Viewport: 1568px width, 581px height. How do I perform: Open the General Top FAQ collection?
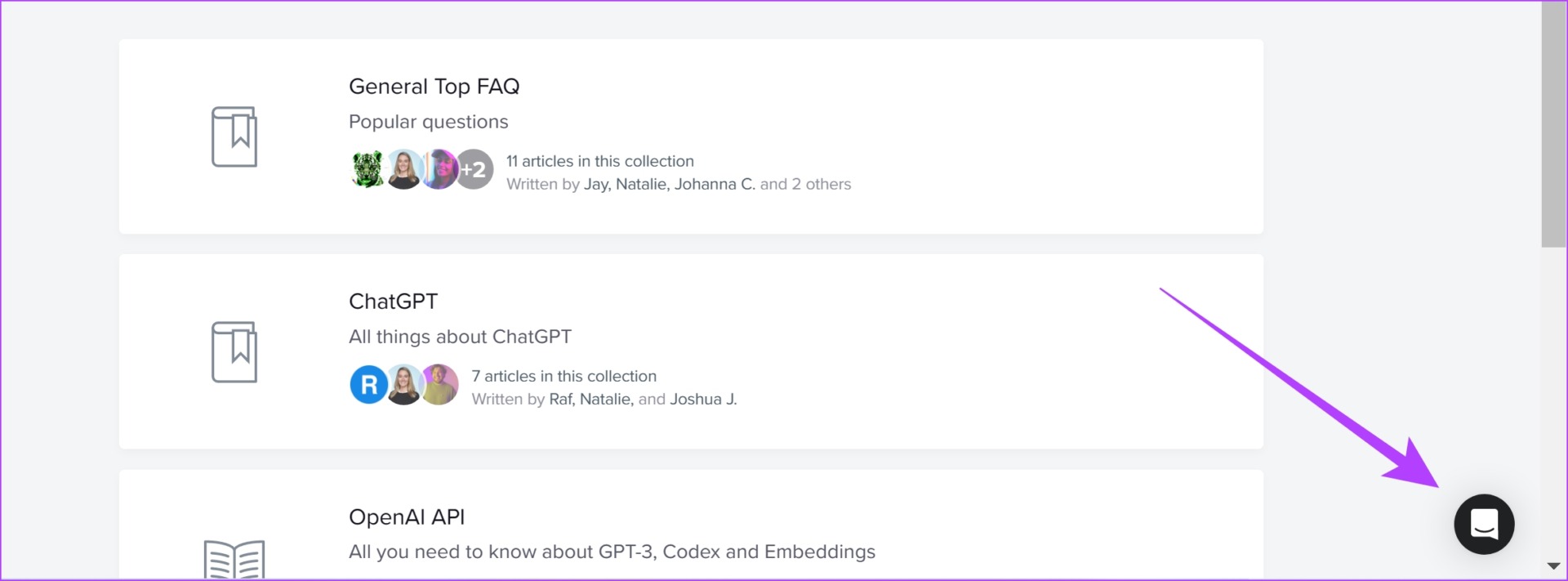click(x=434, y=86)
